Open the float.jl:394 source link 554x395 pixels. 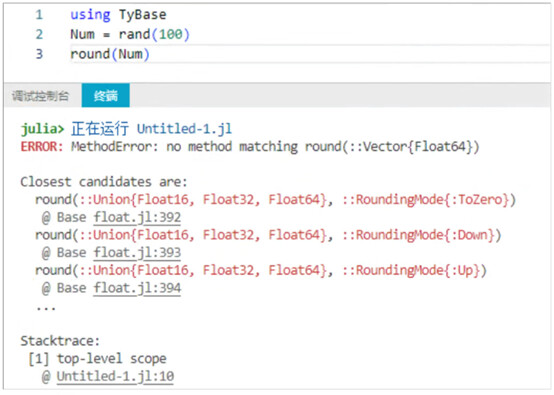(137, 288)
